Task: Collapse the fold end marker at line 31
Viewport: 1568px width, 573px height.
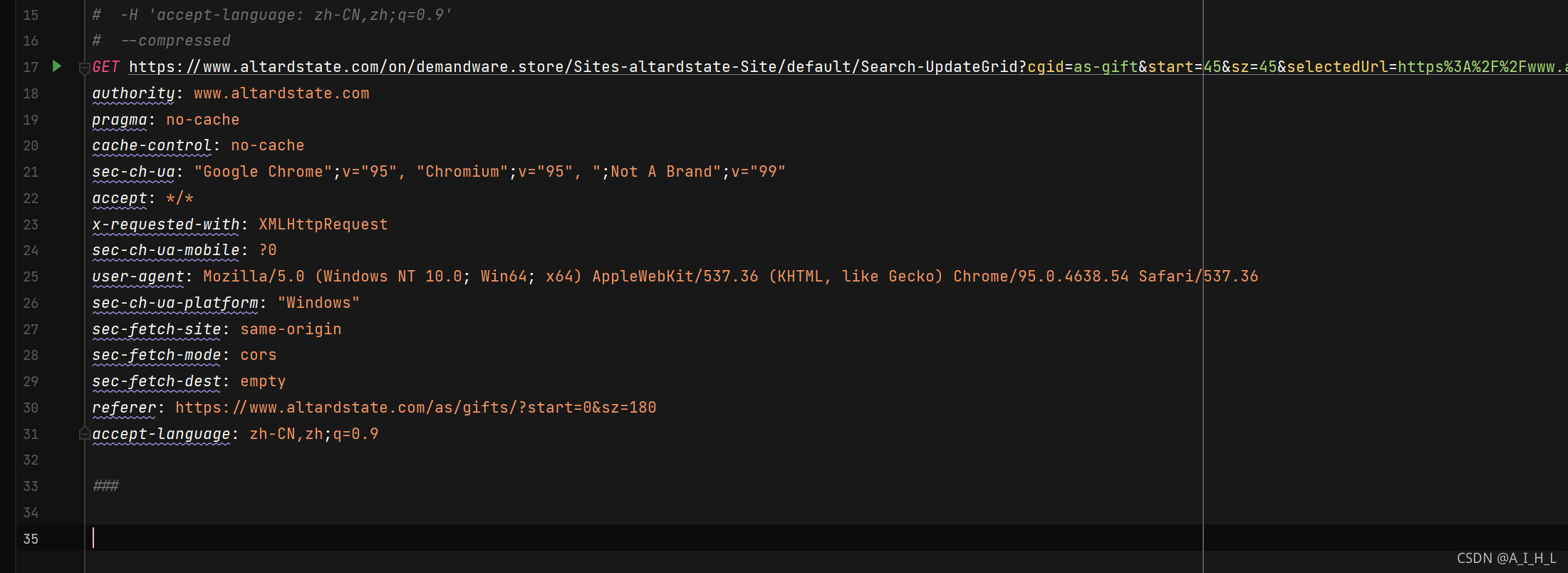Action: [84, 433]
